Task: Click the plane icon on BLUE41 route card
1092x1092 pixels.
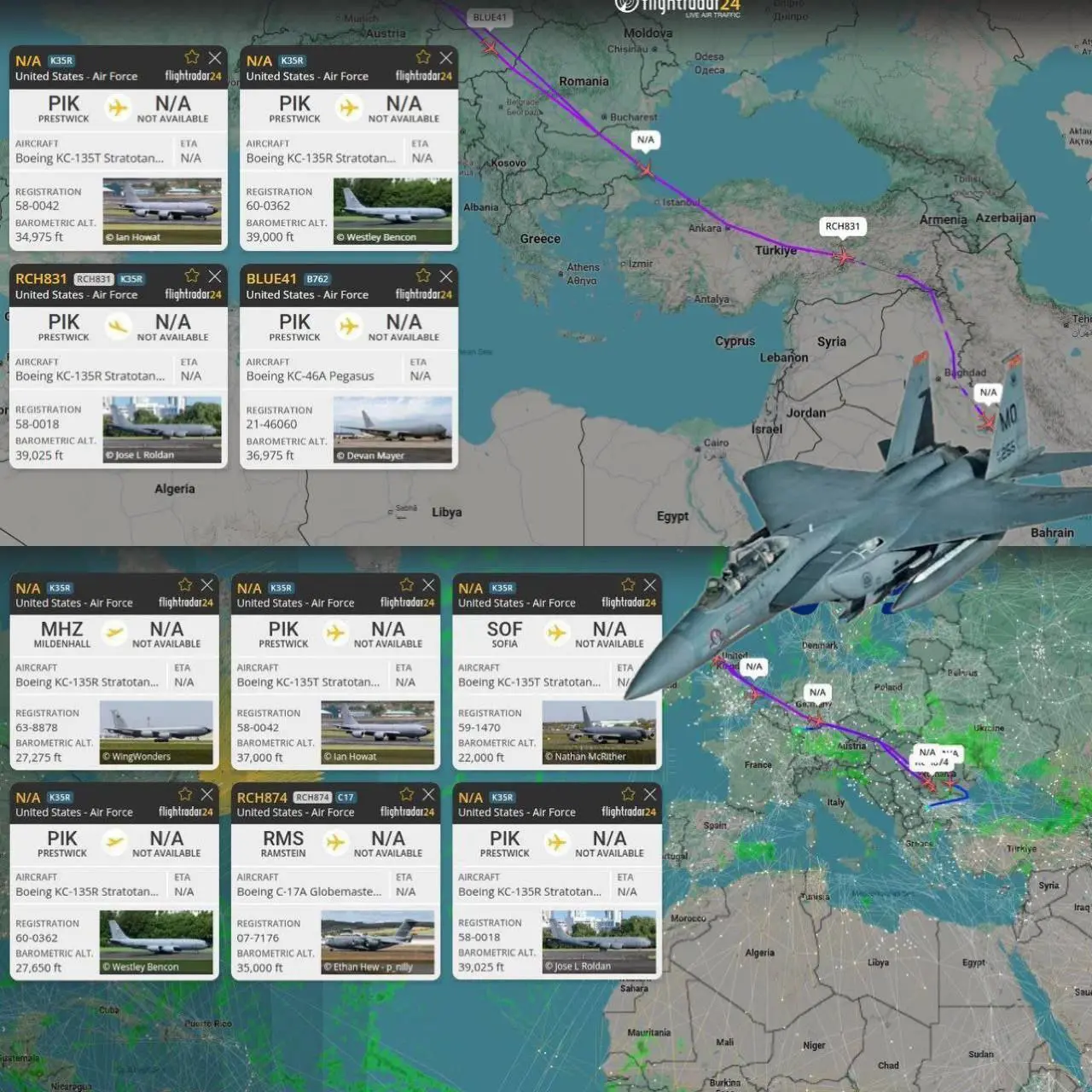Action: pyautogui.click(x=348, y=326)
